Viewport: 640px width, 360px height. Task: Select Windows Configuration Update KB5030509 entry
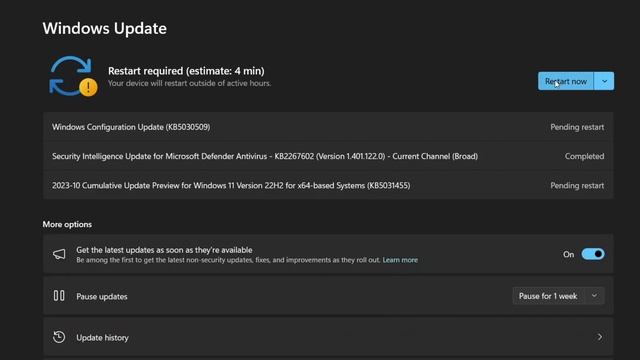click(x=328, y=127)
